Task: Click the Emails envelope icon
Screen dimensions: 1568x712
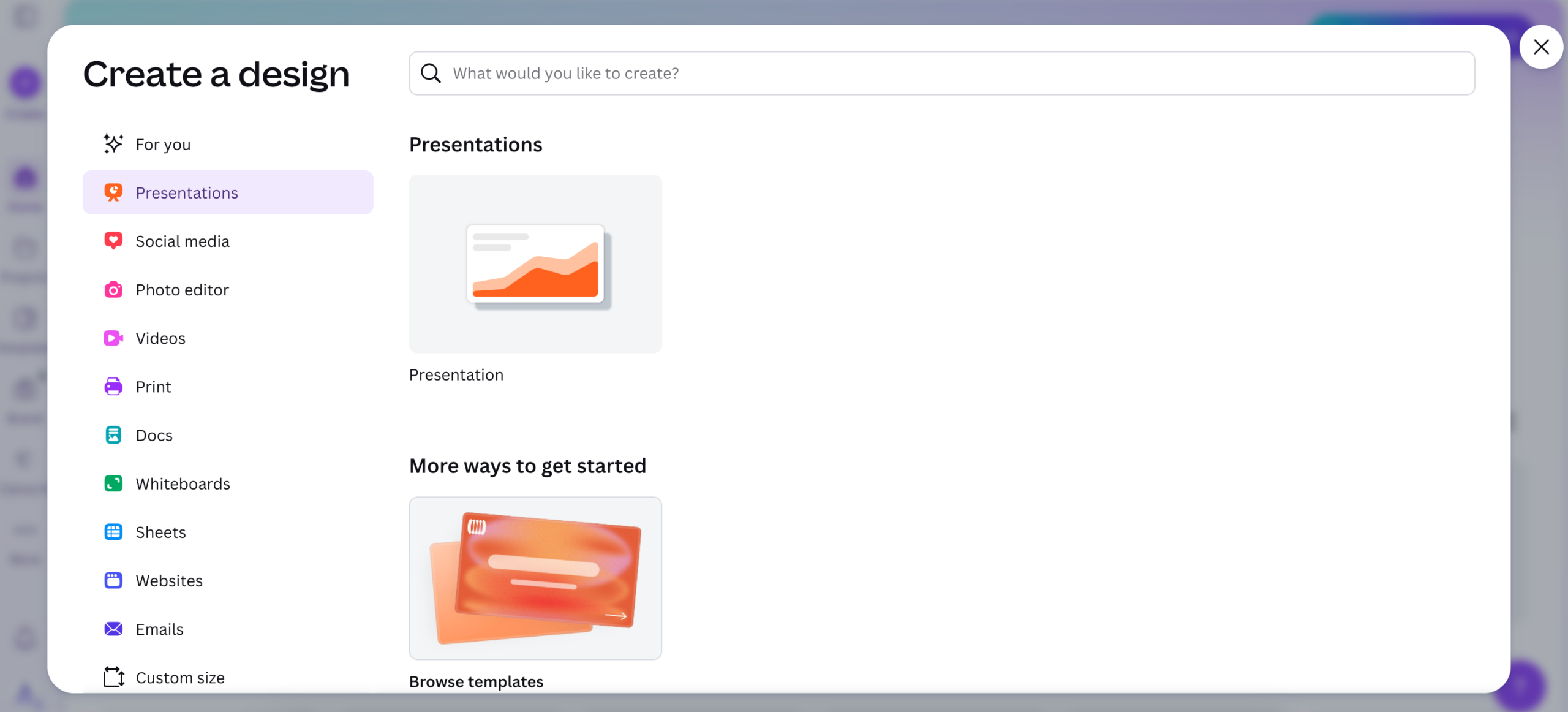Action: click(x=113, y=629)
